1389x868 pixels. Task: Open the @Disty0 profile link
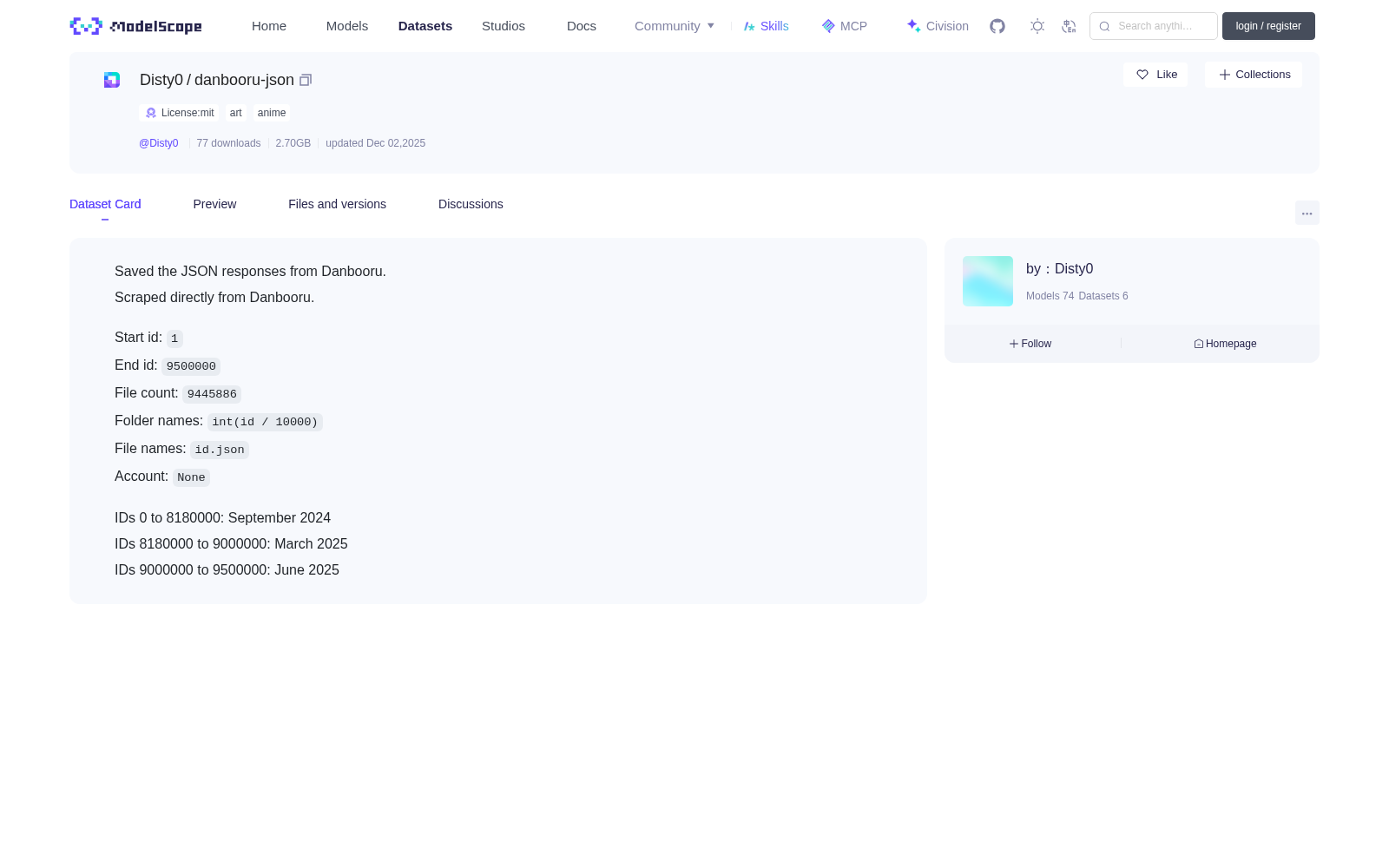coord(159,143)
